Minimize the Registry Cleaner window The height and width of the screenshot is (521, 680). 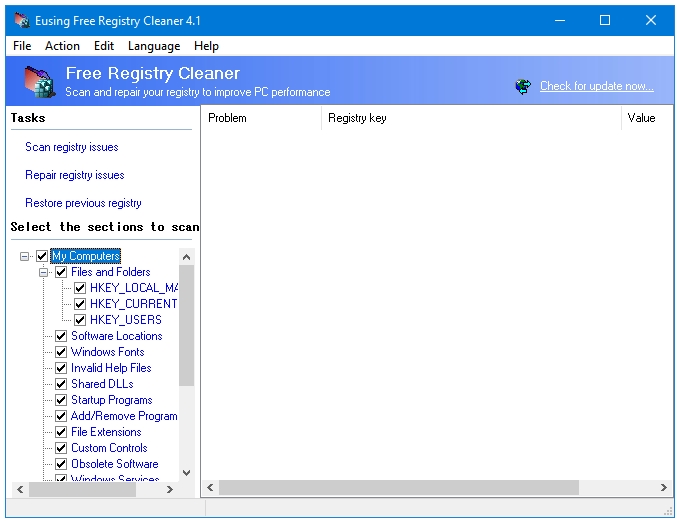(560, 20)
